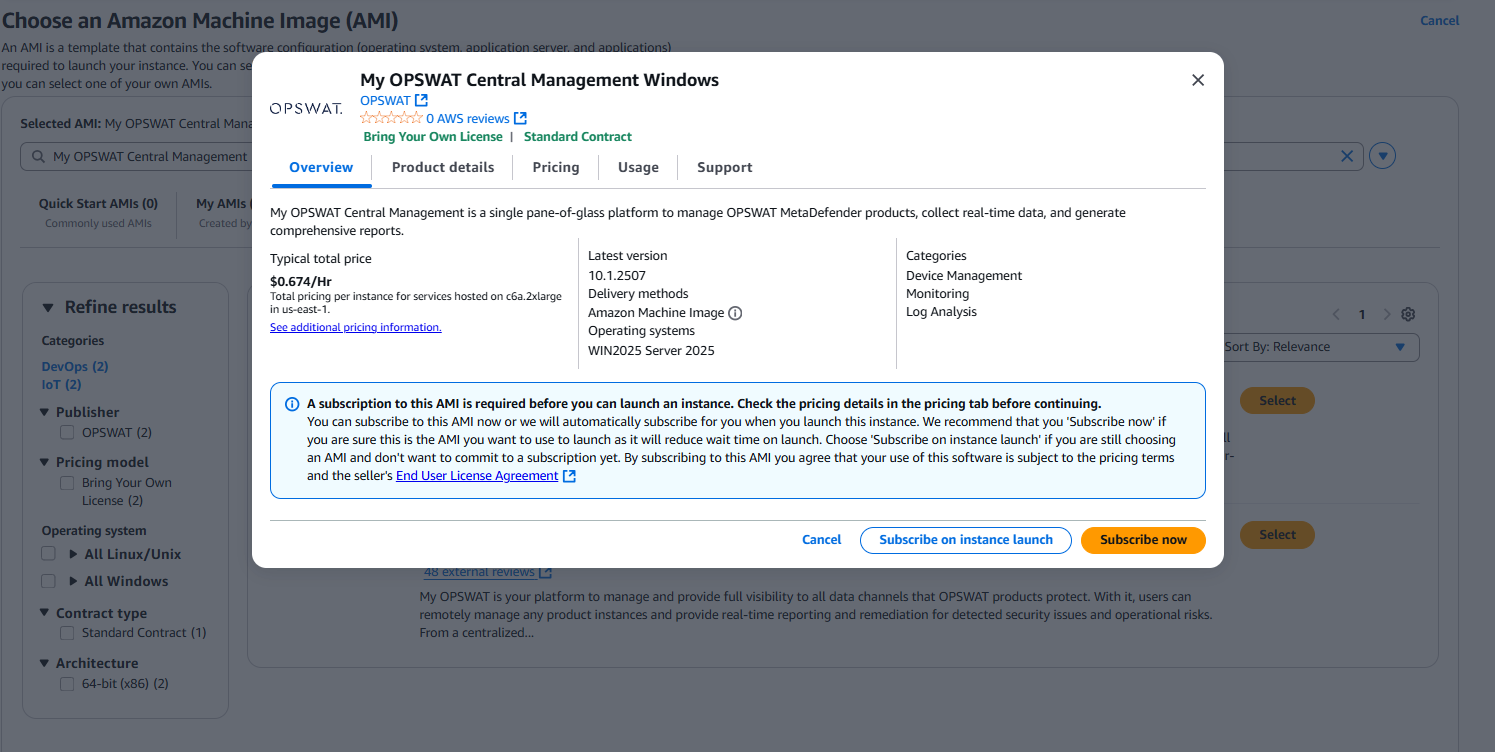Collapse the Architecture filter section

point(46,663)
